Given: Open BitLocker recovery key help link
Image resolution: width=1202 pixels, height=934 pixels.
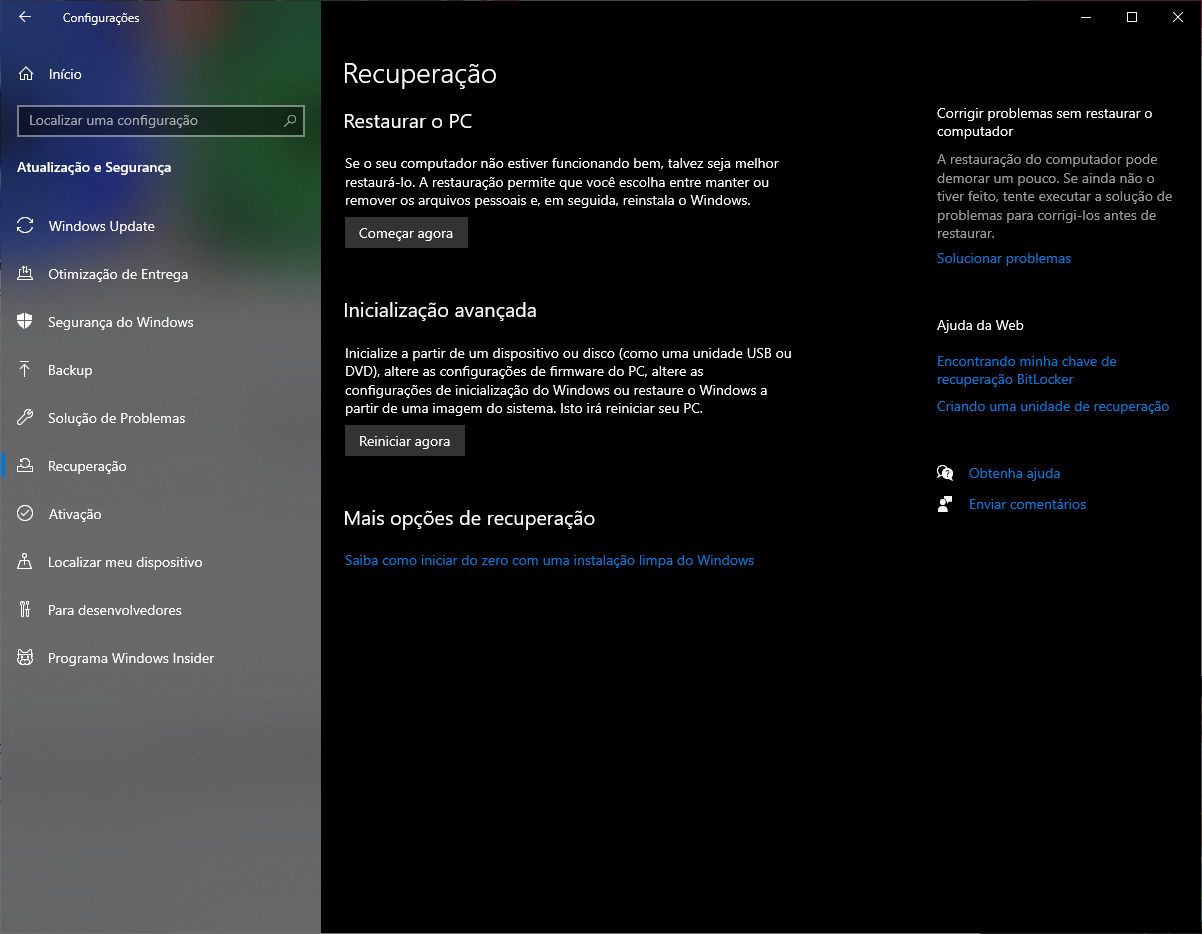Looking at the screenshot, I should pyautogui.click(x=1027, y=370).
